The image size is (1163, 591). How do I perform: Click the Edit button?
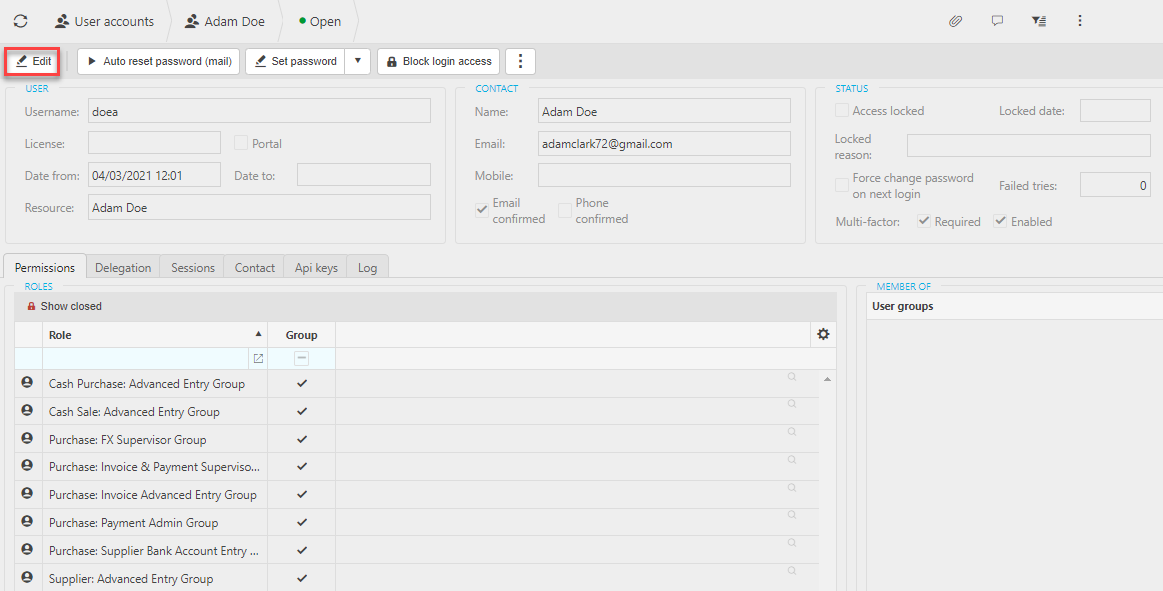pyautogui.click(x=34, y=62)
